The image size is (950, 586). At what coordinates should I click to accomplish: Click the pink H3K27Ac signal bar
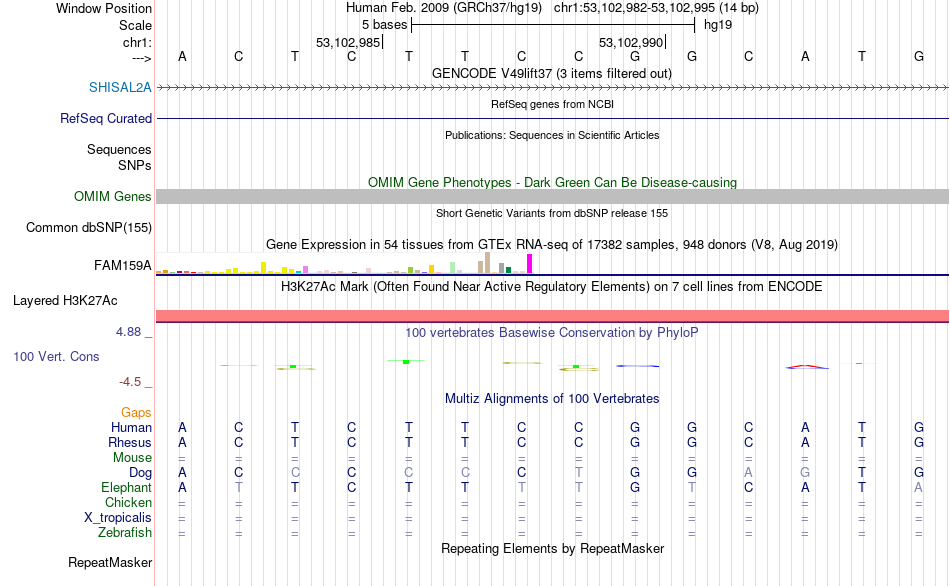(x=553, y=316)
